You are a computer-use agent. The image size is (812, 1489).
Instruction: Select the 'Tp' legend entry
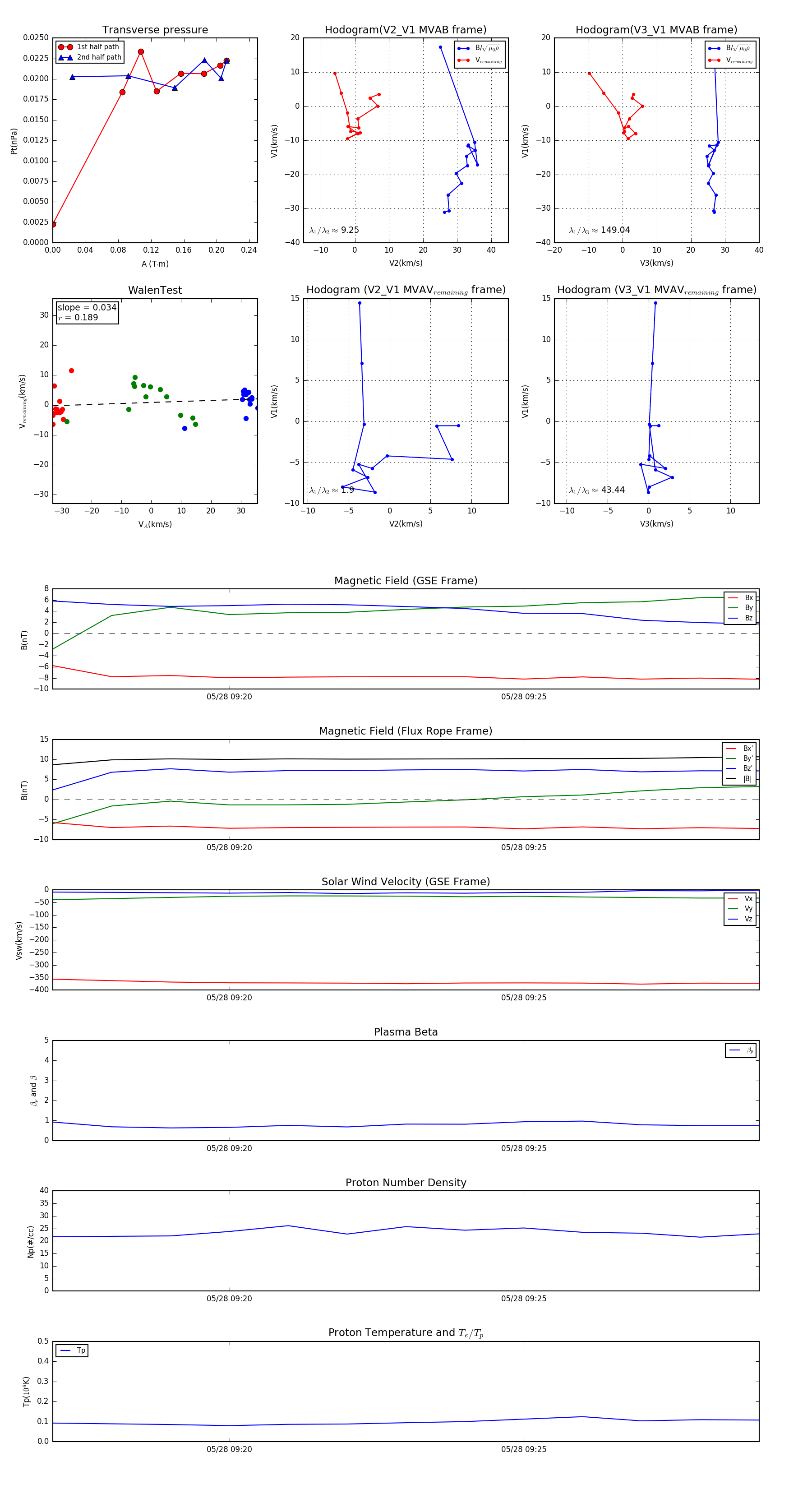(72, 1351)
